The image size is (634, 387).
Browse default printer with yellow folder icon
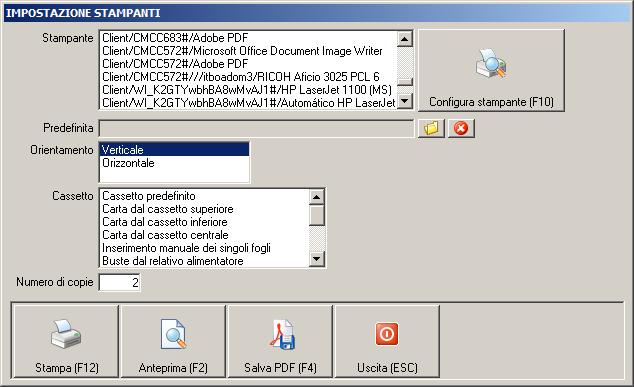click(x=431, y=128)
